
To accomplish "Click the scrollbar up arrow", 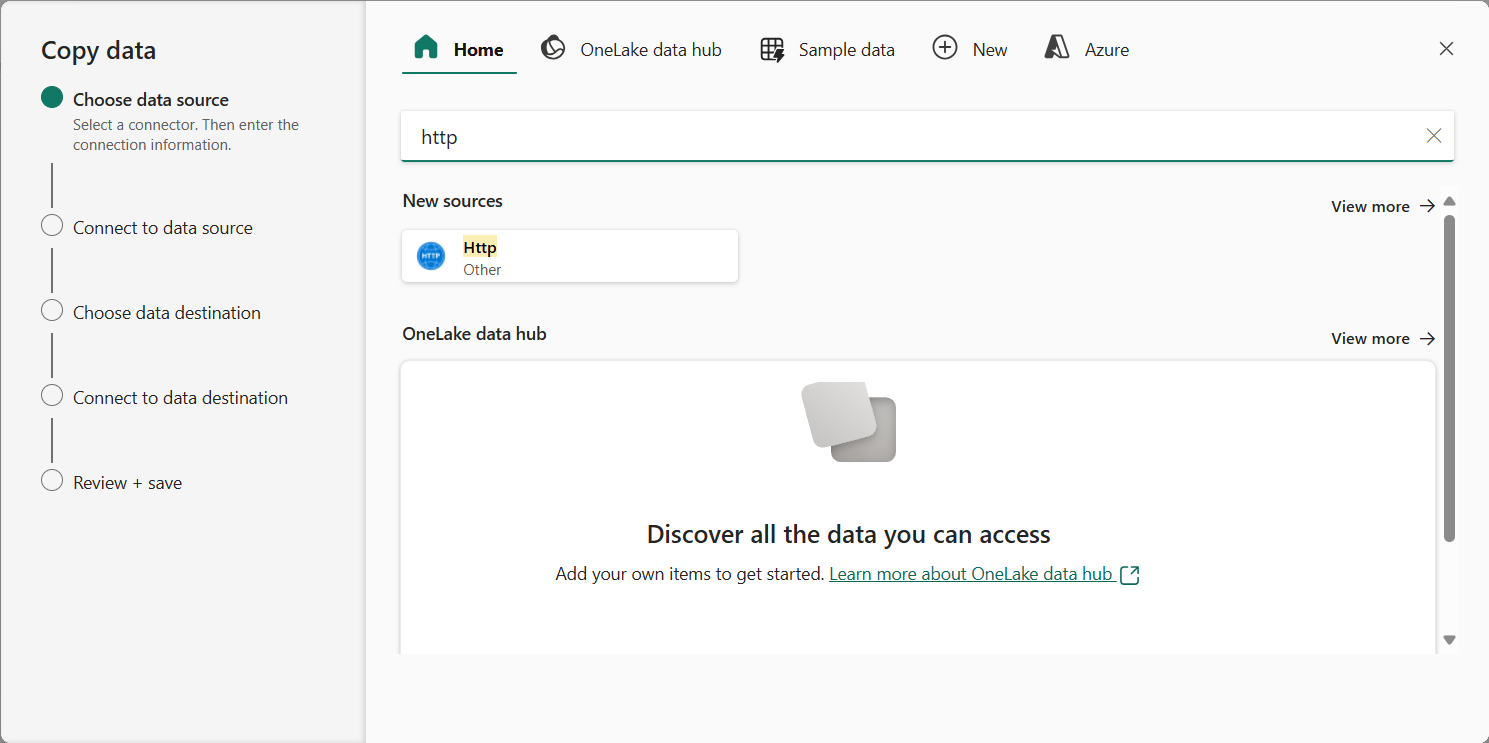I will 1449,201.
